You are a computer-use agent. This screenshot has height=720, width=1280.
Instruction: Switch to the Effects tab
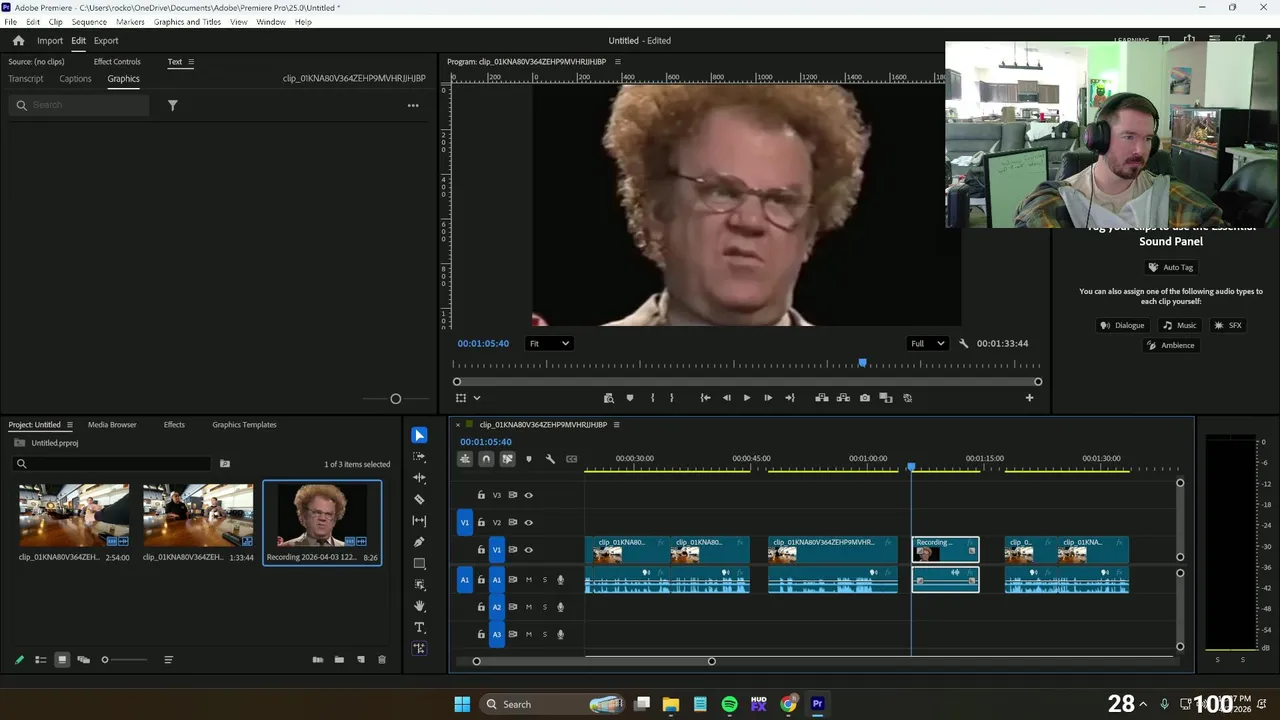(174, 425)
